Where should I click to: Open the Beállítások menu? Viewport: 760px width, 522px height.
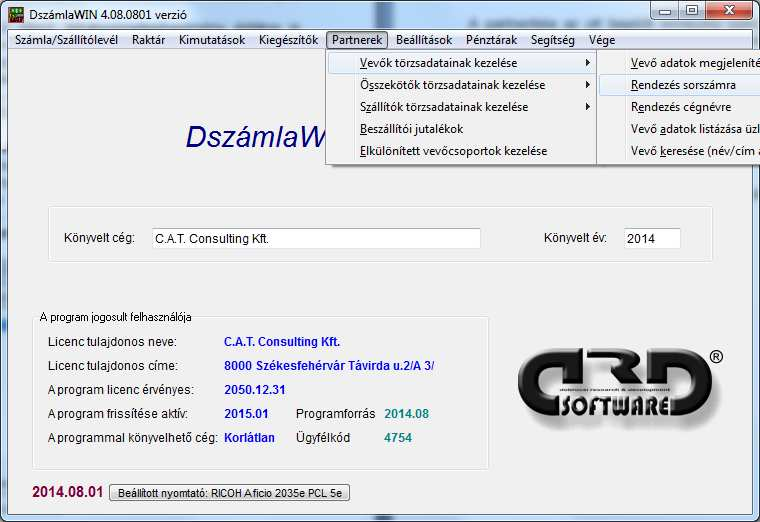coord(424,40)
